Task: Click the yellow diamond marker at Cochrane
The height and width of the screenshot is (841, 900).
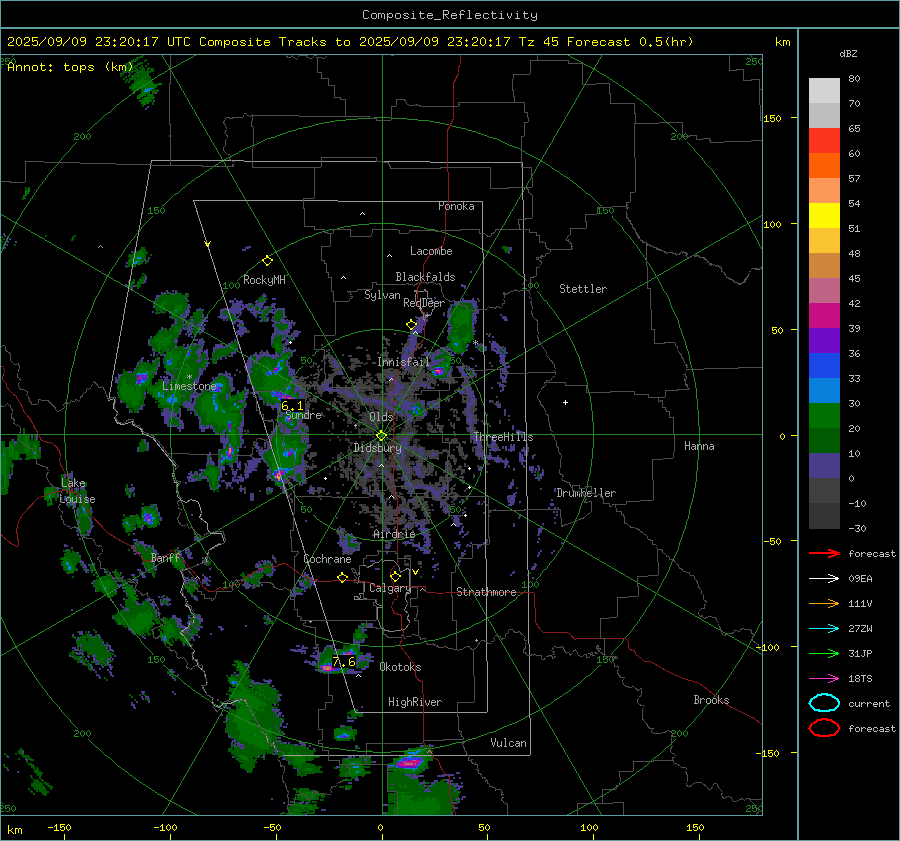Action: click(342, 577)
